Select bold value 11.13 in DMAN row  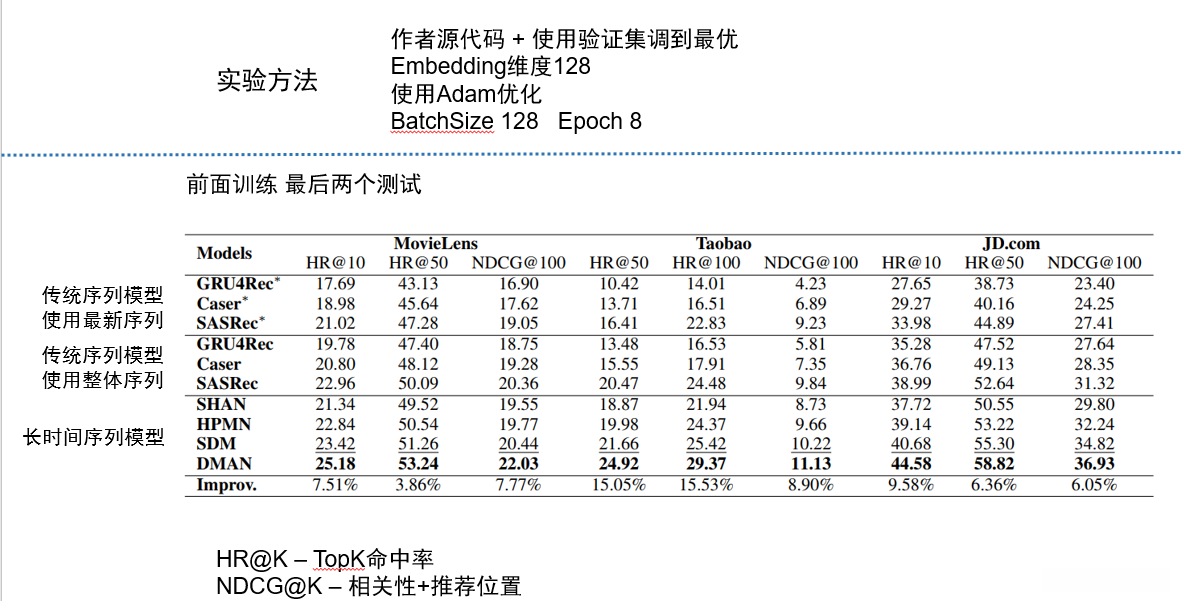click(811, 463)
